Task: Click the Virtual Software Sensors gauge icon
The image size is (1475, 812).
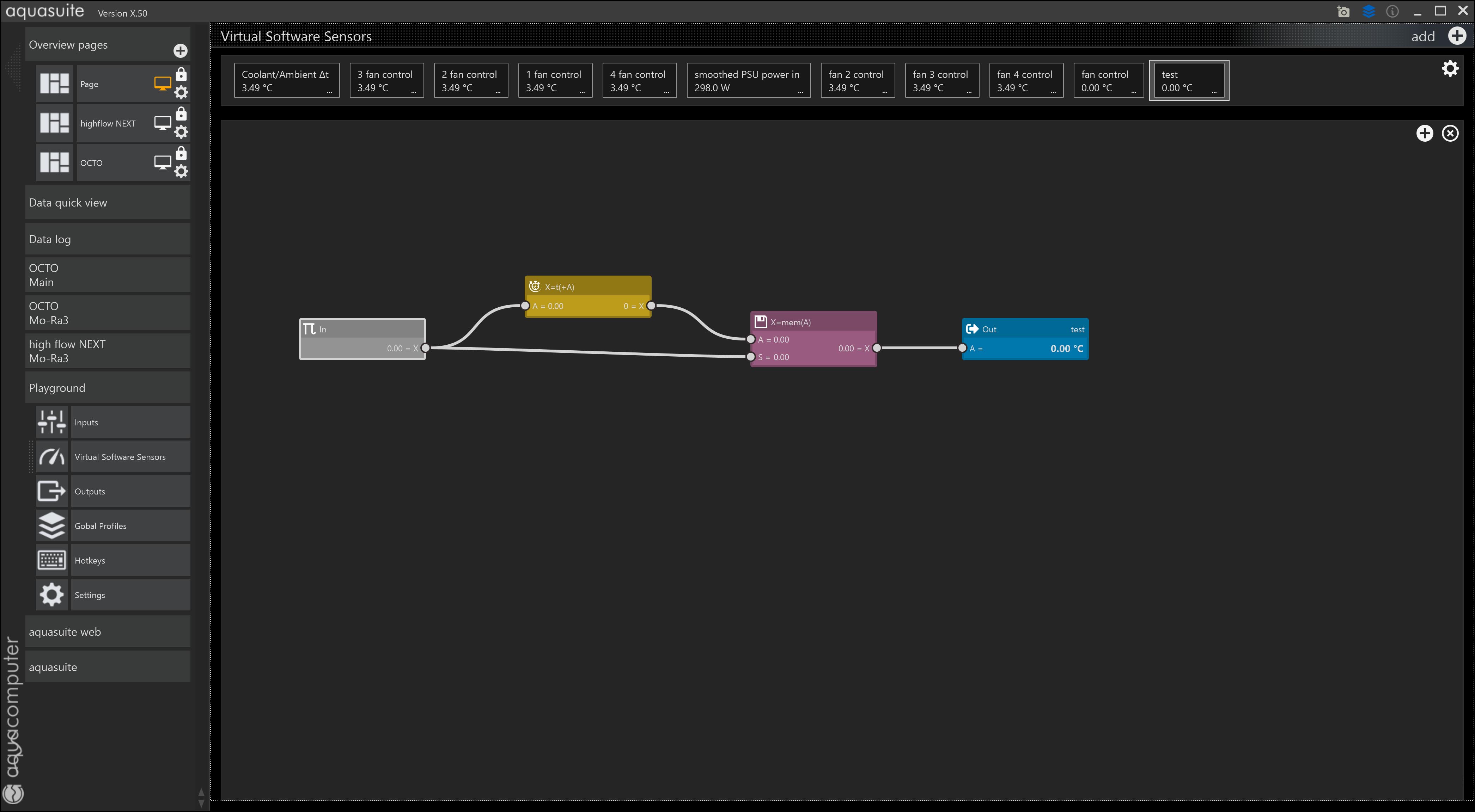Action: click(51, 457)
